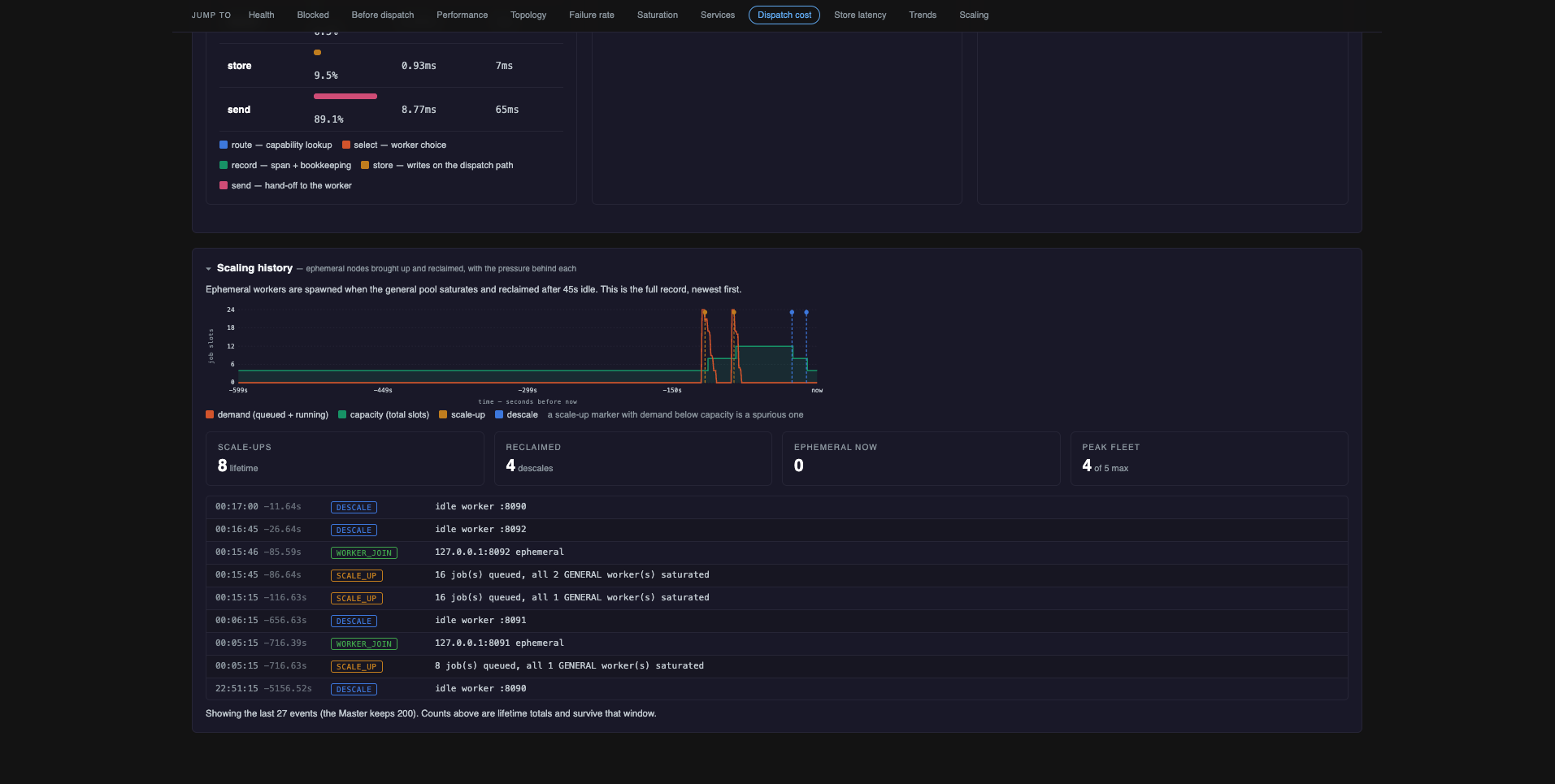Jump to the Health section

pos(261,15)
